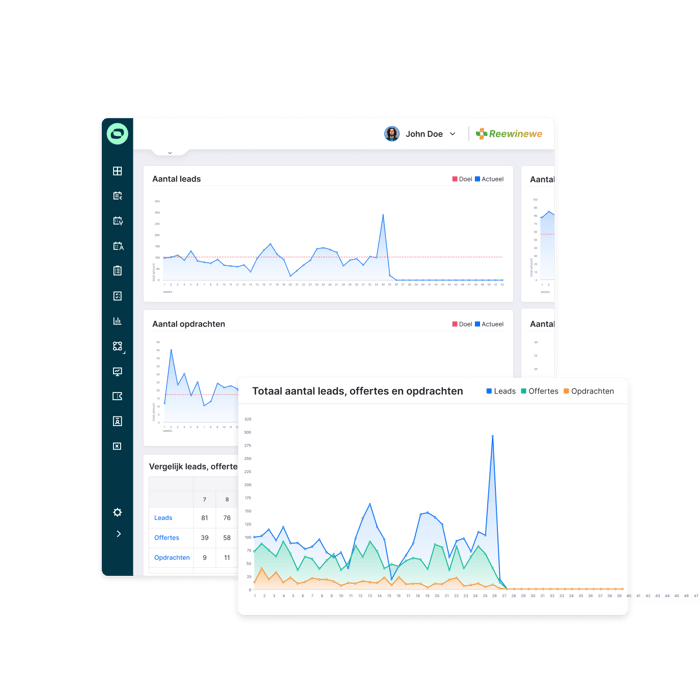Screen dimensions: 700x700
Task: Open the John Doe user dropdown
Action: point(452,134)
